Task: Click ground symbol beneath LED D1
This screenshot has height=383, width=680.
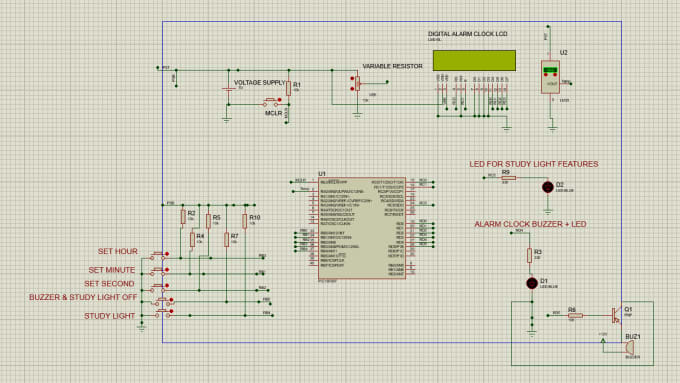Action: (532, 334)
